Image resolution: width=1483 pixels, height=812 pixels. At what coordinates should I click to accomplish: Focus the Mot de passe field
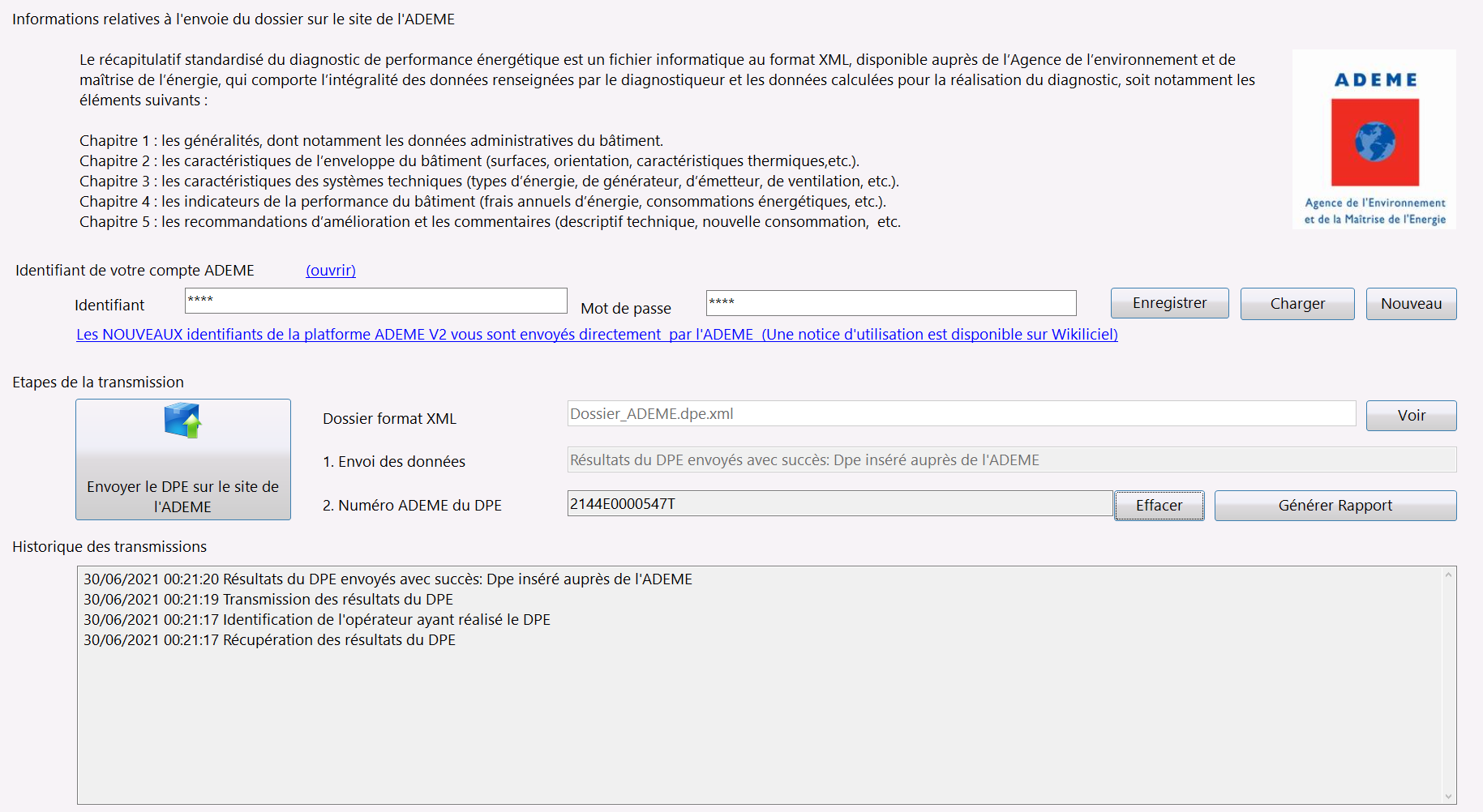891,303
